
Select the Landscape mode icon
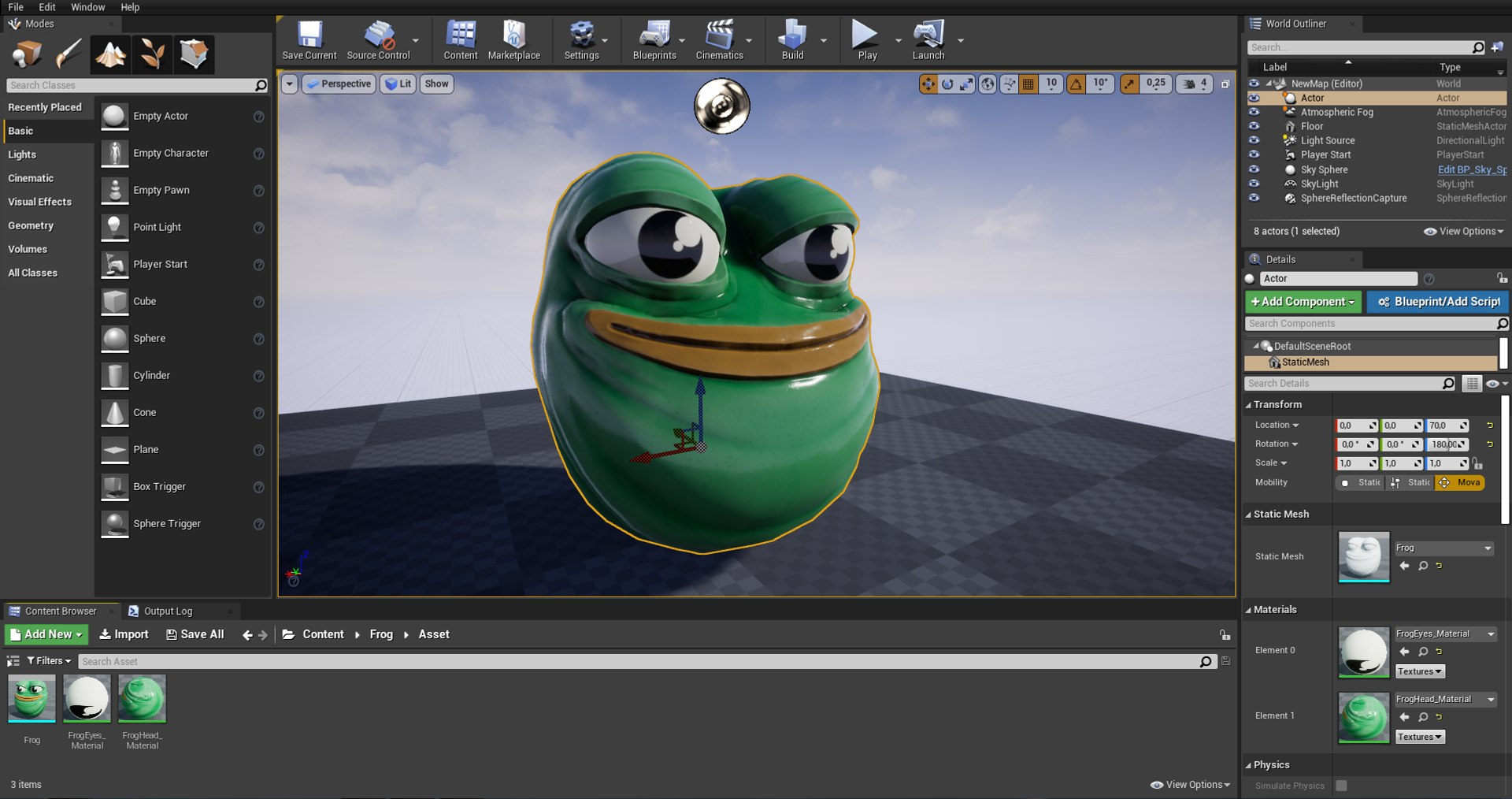point(110,54)
